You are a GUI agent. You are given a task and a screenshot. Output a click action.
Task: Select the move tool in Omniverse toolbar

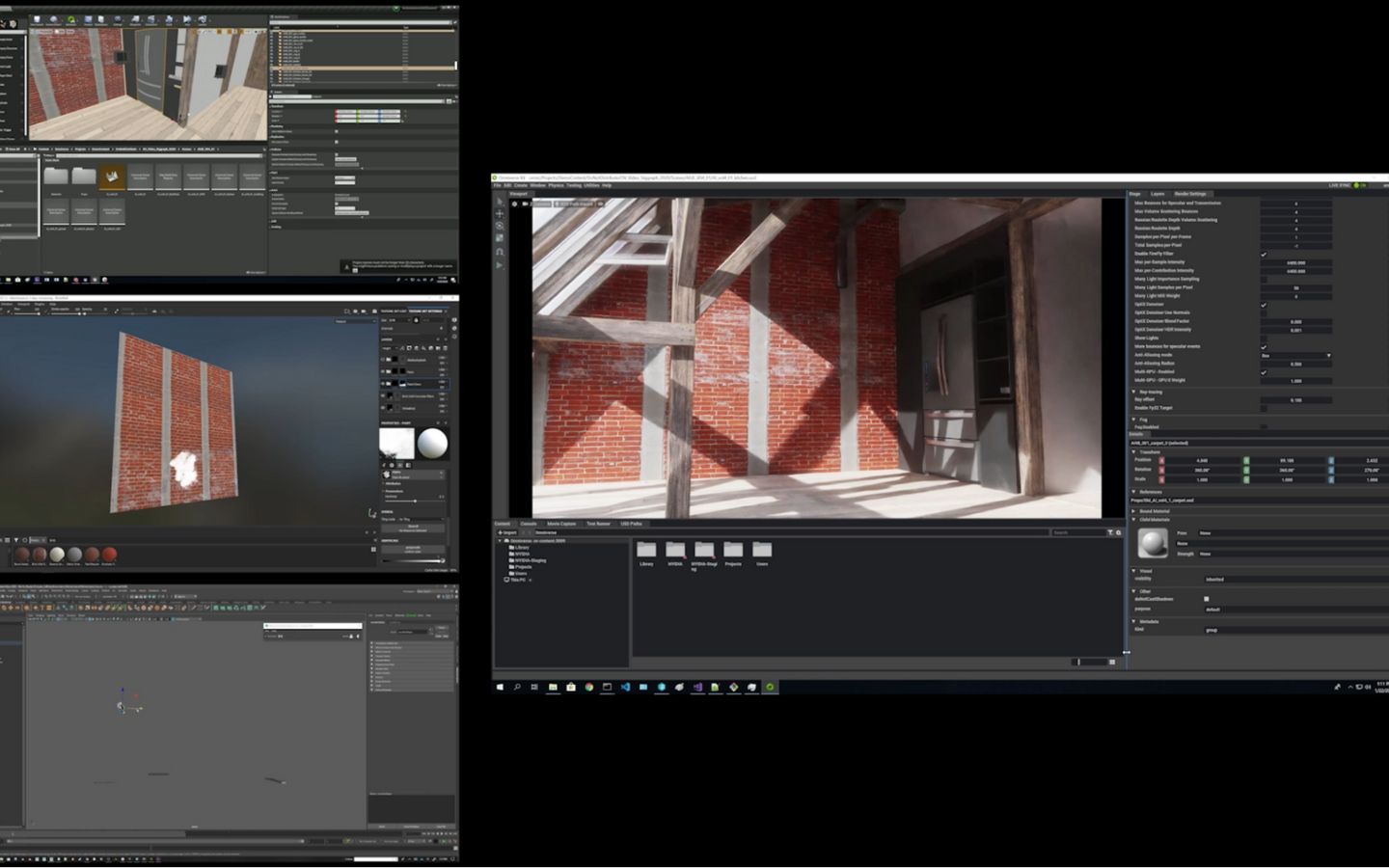click(500, 213)
